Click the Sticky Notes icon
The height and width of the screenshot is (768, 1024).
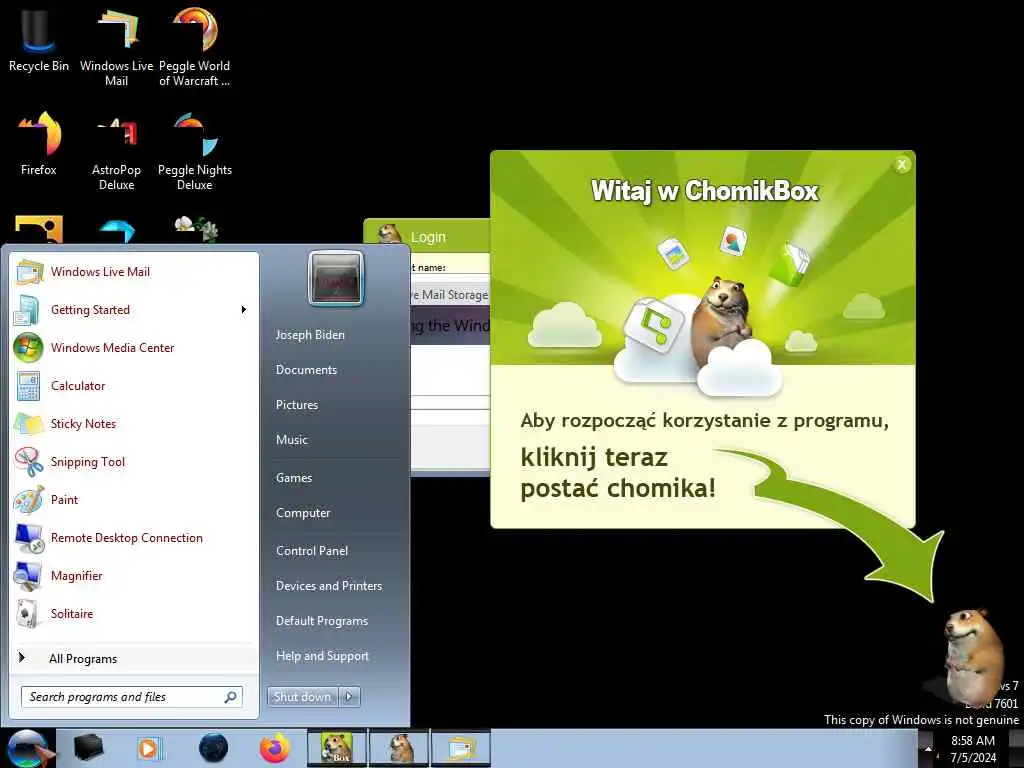coord(29,424)
